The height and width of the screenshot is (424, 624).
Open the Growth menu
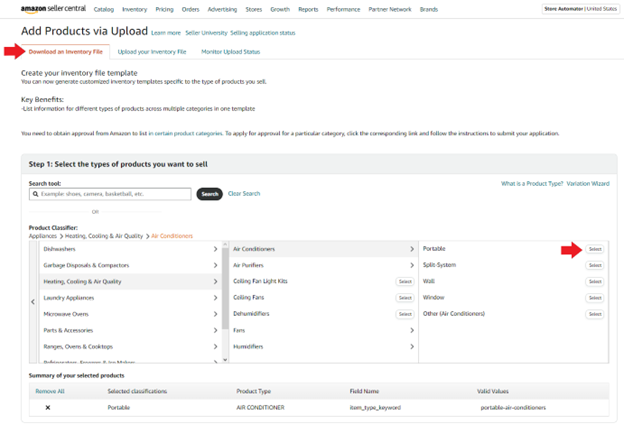click(x=280, y=9)
